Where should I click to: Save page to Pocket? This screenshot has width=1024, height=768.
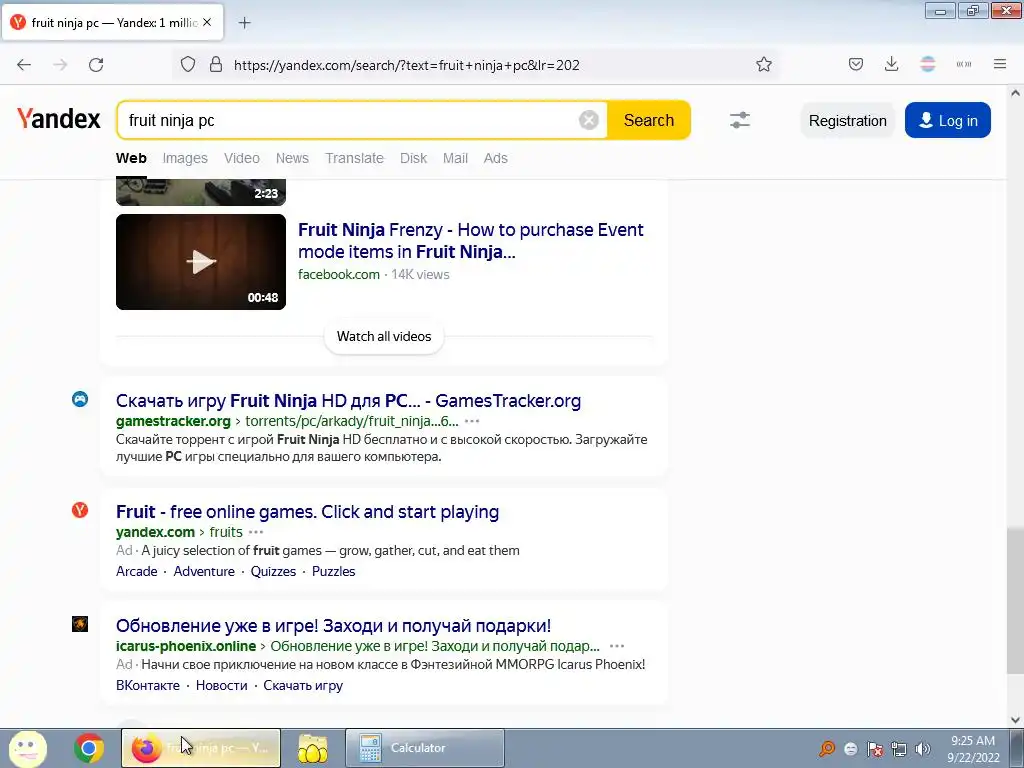(856, 64)
